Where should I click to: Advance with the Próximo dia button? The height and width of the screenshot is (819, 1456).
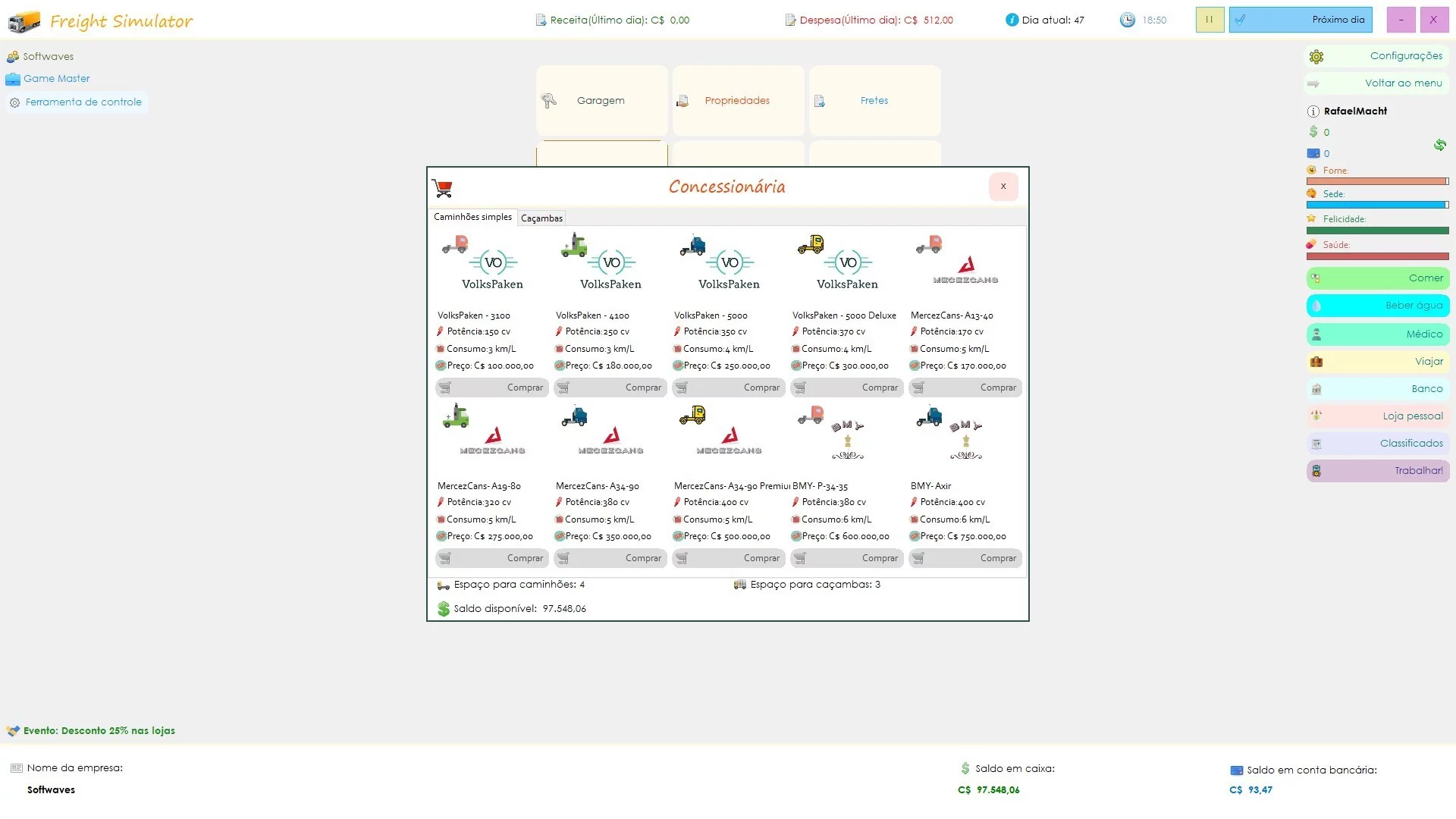1301,20
